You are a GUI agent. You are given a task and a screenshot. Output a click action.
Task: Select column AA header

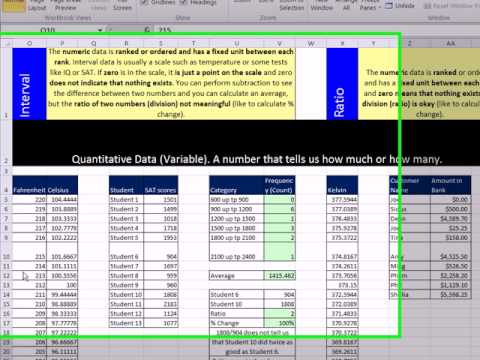[451, 43]
